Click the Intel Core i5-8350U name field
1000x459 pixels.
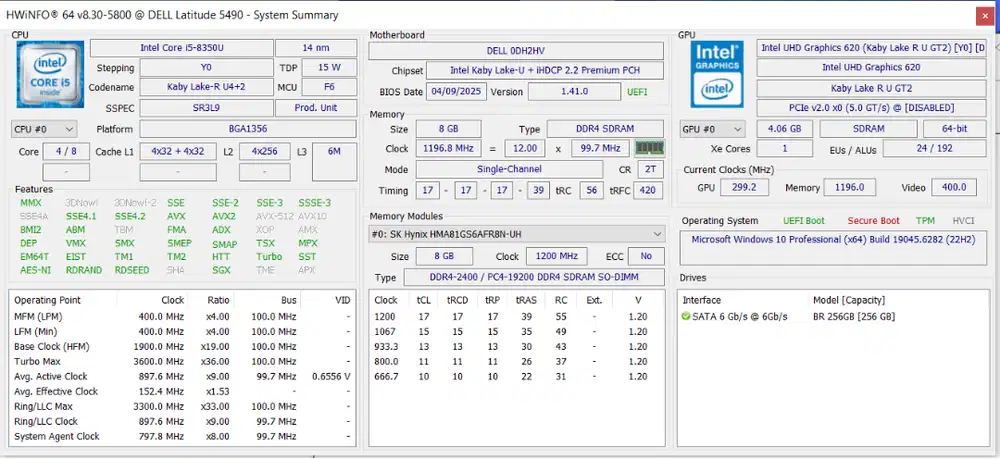tap(180, 48)
